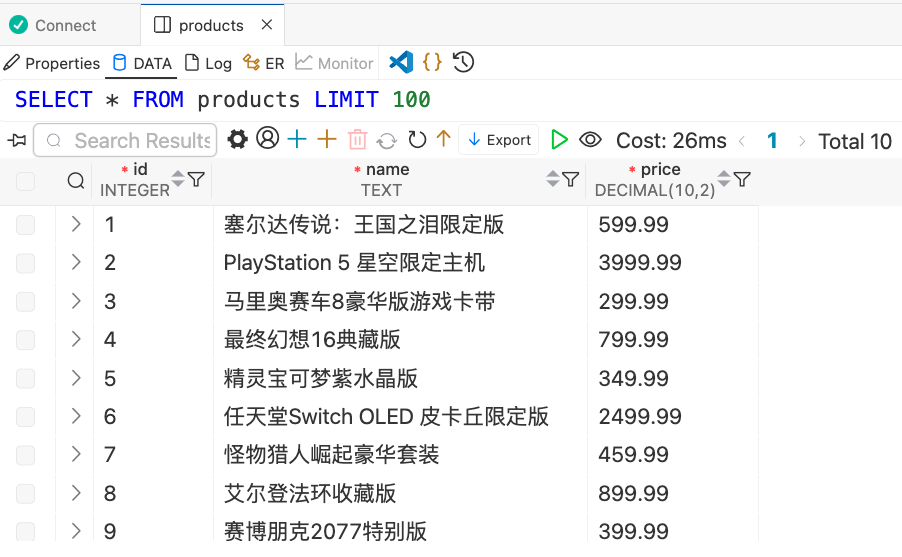This screenshot has width=902, height=557.
Task: Click the blue insert row plus icon
Action: tap(297, 140)
